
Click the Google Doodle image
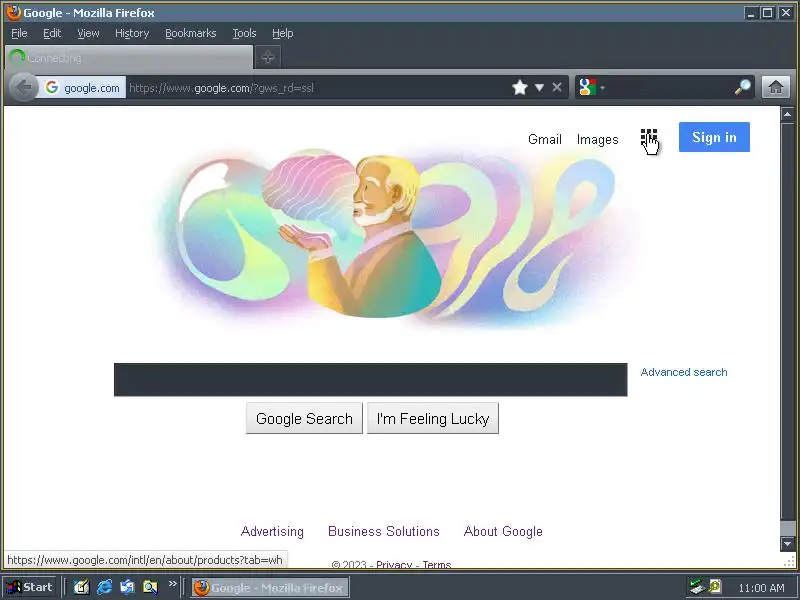[x=393, y=237]
